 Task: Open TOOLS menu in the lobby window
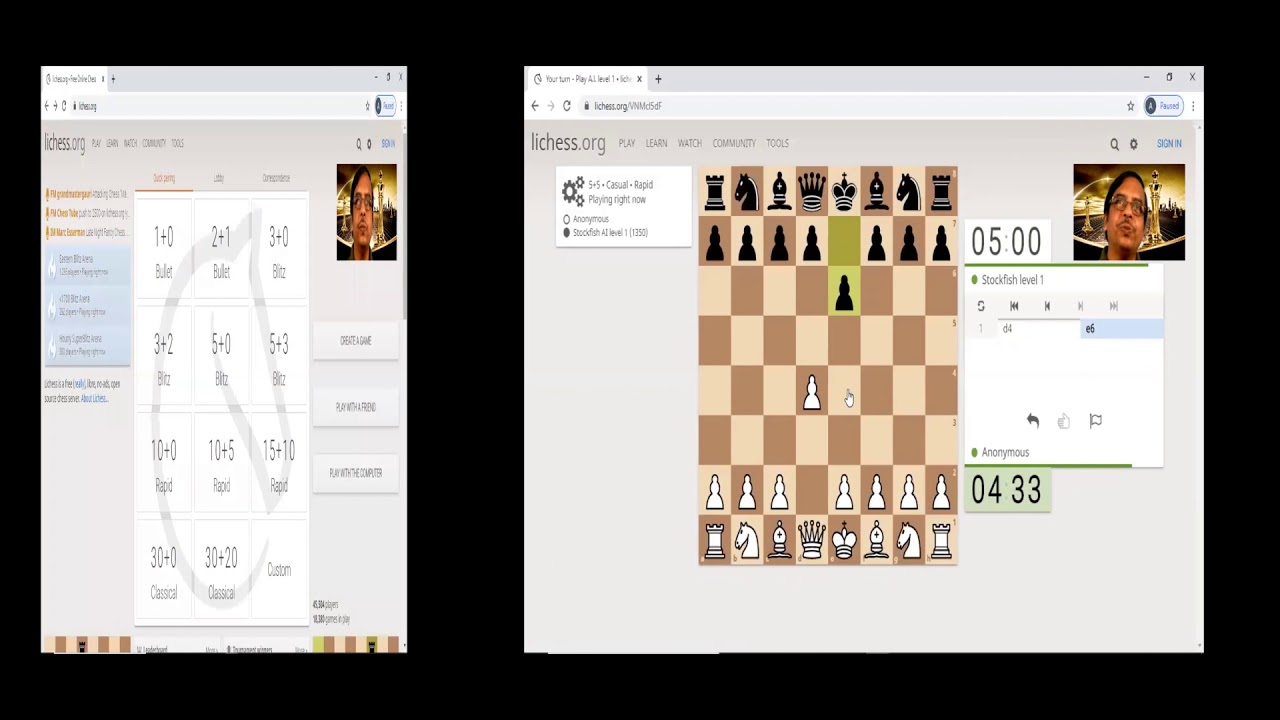click(177, 144)
